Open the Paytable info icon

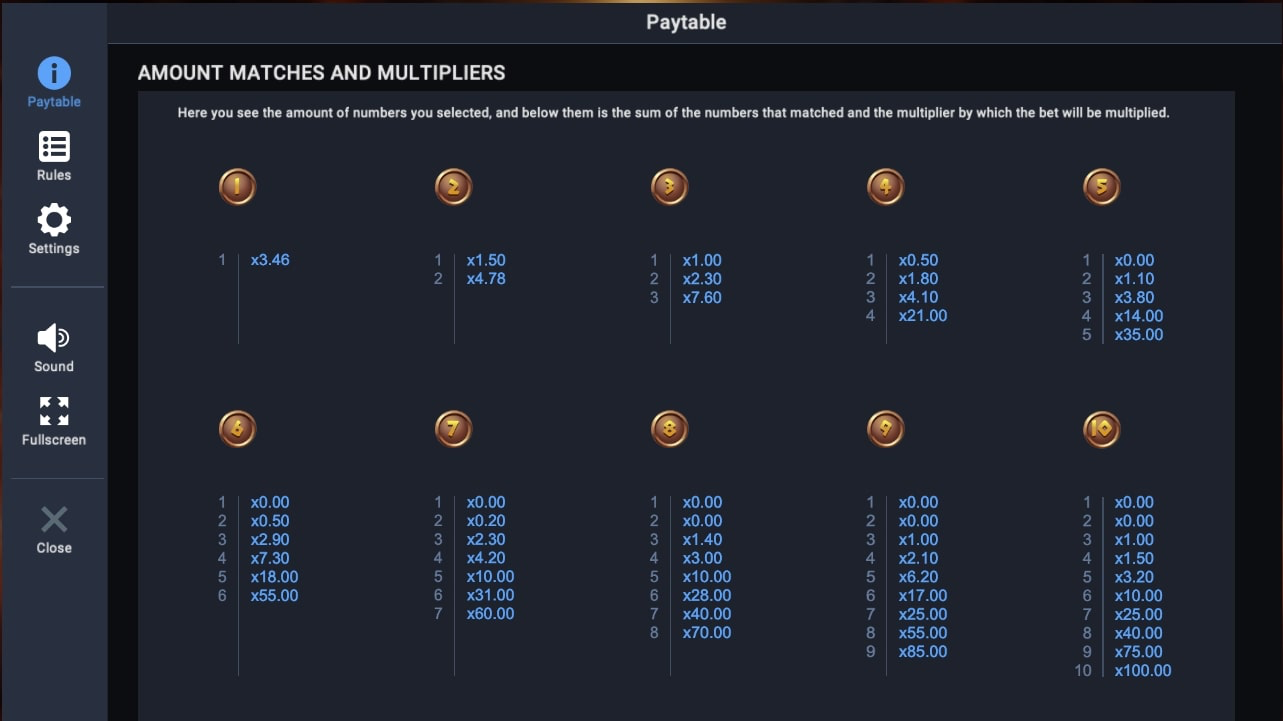(53, 73)
